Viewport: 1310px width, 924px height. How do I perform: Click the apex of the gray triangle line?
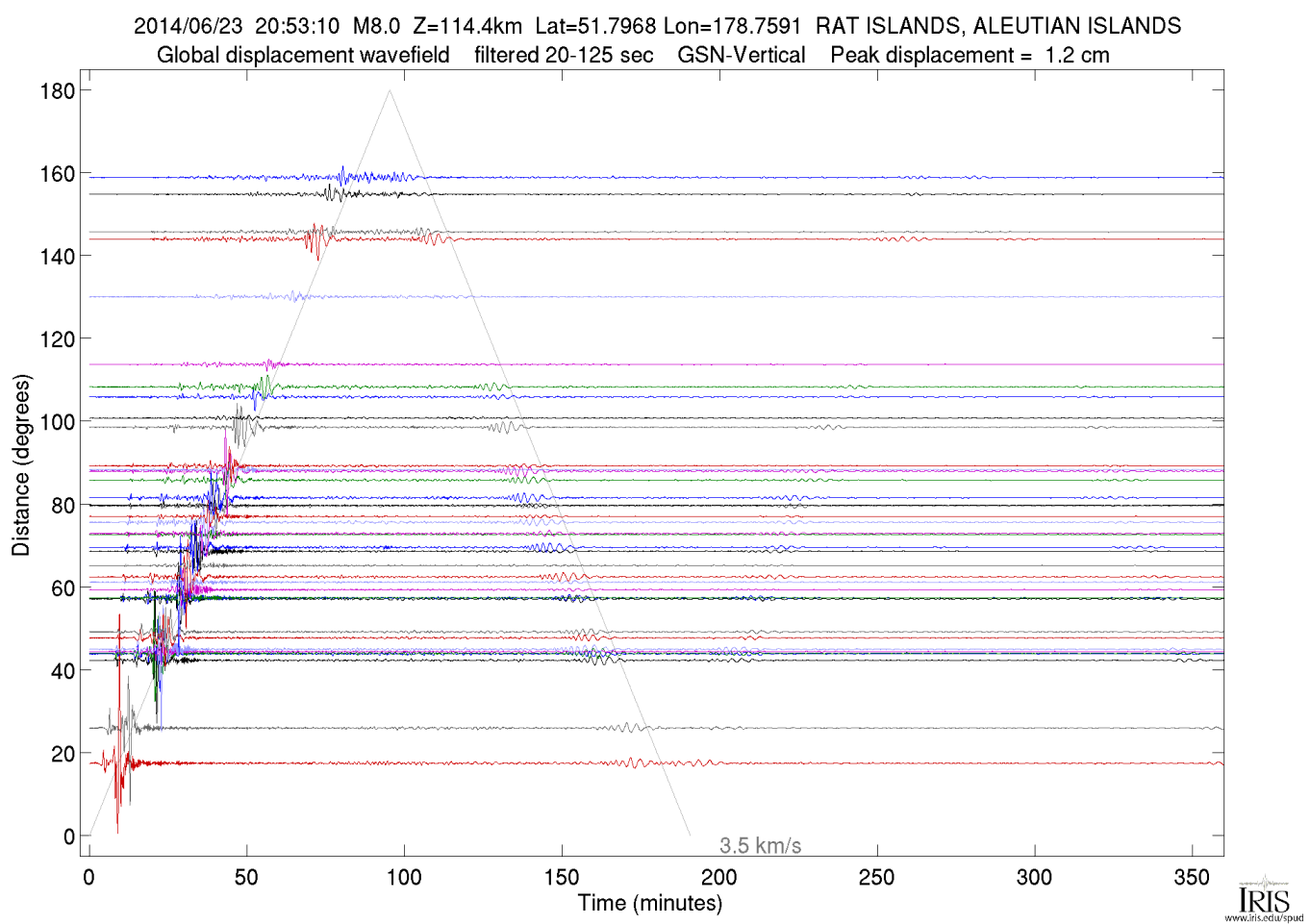click(x=390, y=90)
